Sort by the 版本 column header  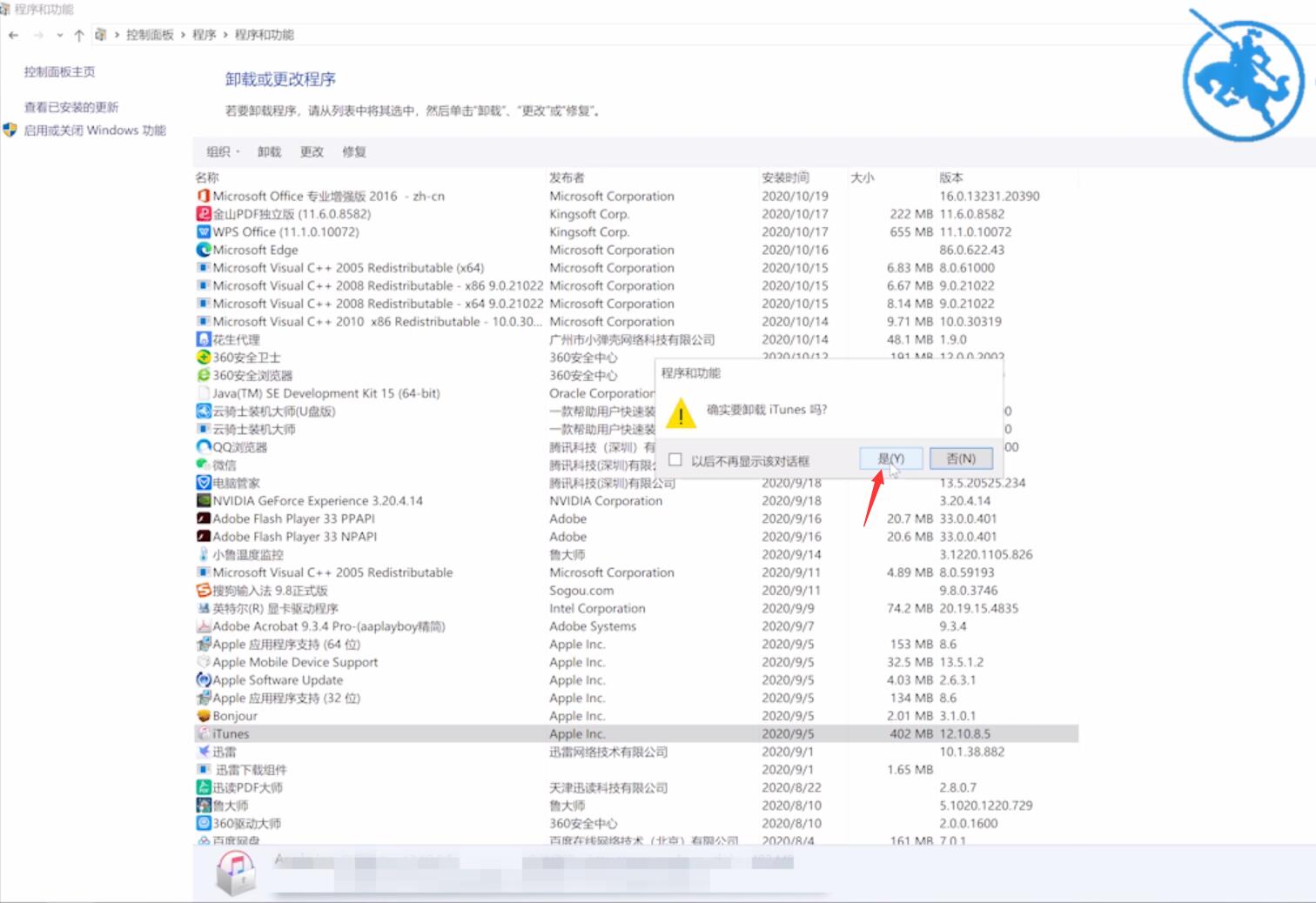point(951,177)
